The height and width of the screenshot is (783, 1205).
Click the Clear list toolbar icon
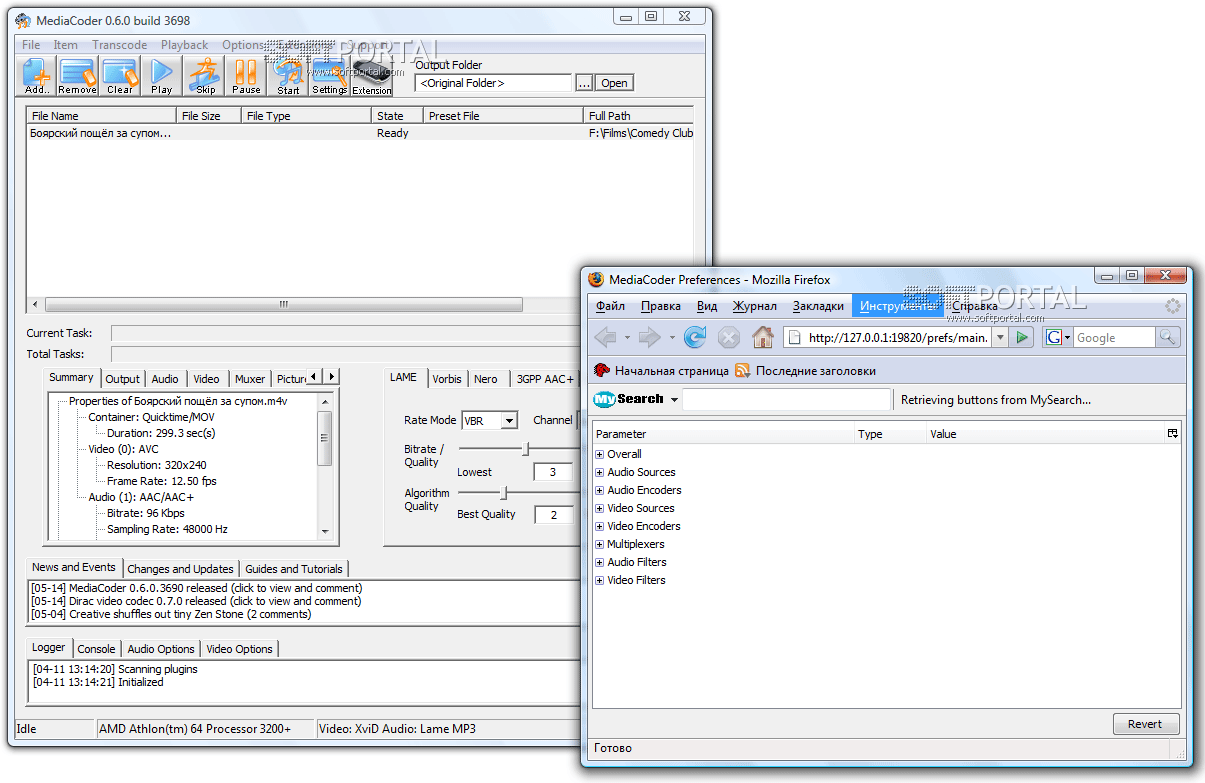[120, 76]
